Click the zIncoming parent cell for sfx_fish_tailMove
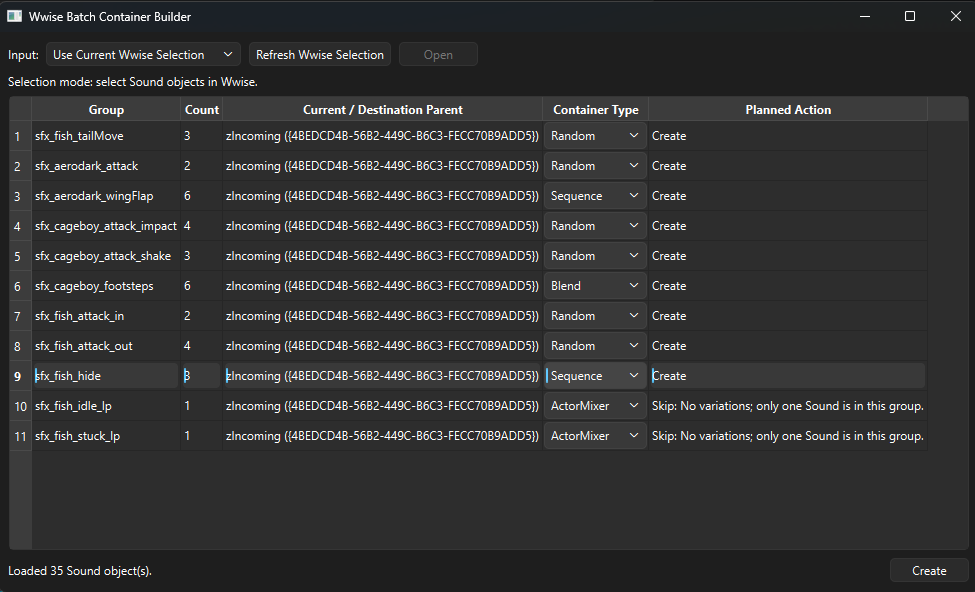The width and height of the screenshot is (975, 592). click(382, 136)
